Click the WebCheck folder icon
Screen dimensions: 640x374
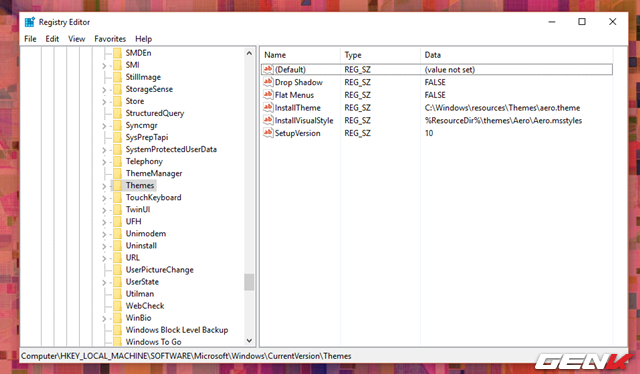(117, 306)
